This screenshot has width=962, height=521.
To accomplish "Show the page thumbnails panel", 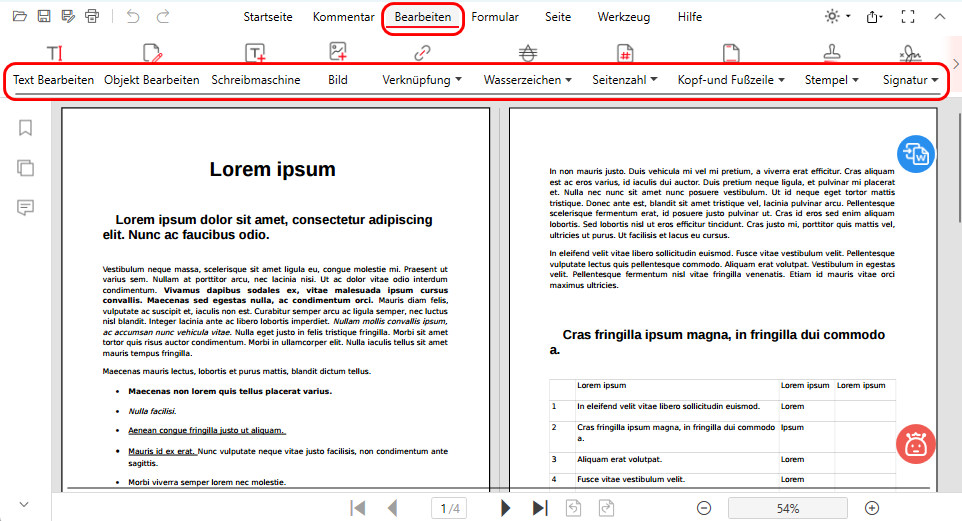I will click(x=26, y=167).
